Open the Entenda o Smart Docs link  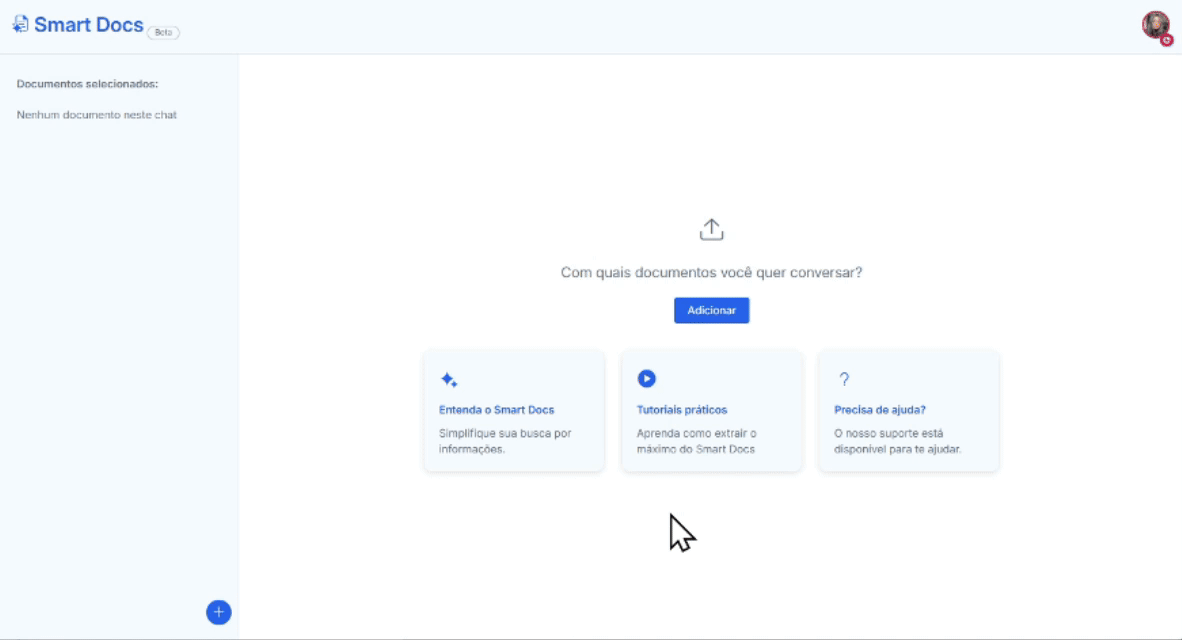pos(497,410)
